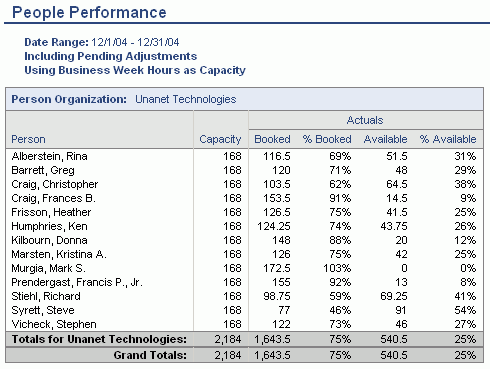Select the Grand Totals row label

(150, 355)
